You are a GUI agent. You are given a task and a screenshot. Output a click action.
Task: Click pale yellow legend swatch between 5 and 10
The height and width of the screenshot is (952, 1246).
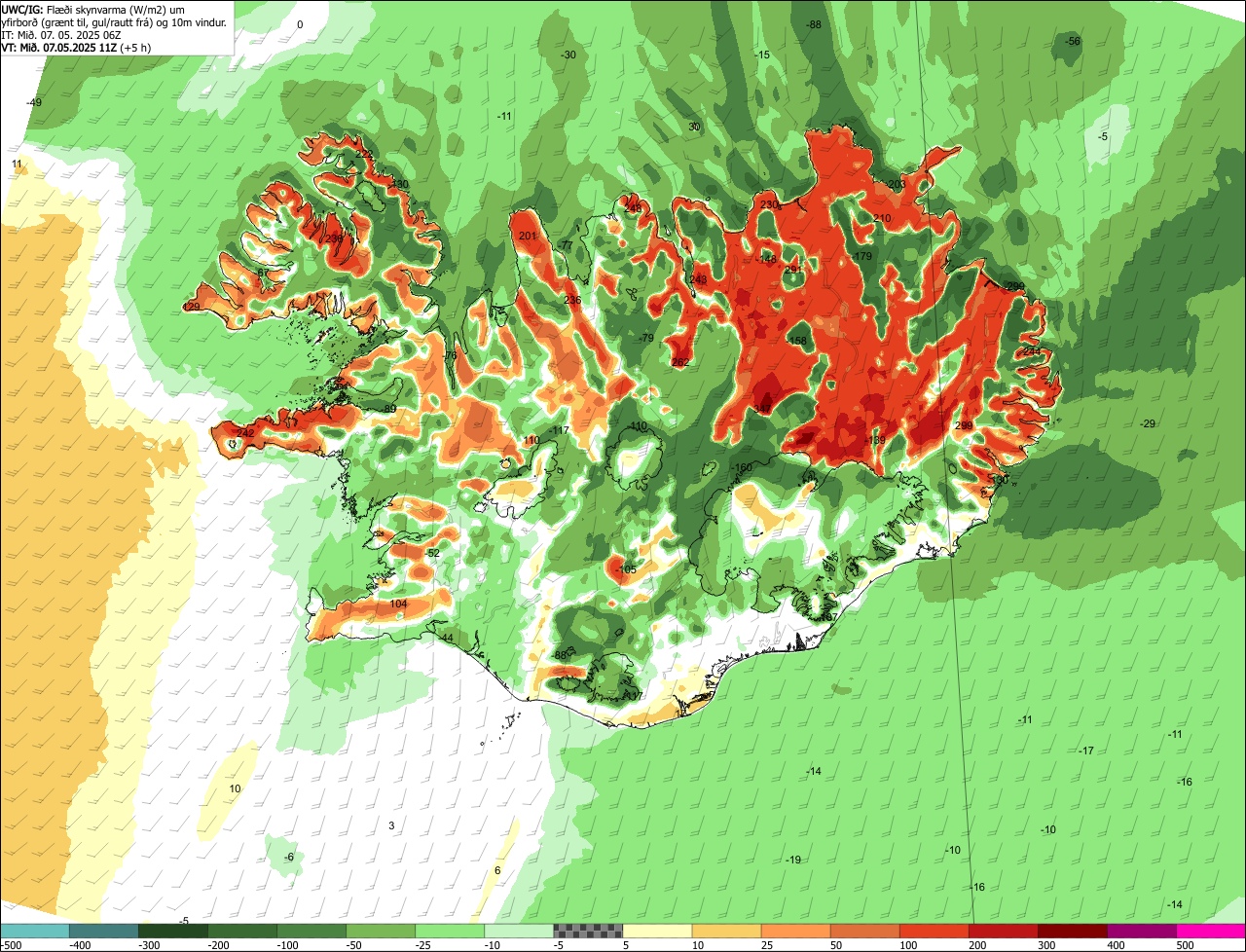tap(657, 931)
